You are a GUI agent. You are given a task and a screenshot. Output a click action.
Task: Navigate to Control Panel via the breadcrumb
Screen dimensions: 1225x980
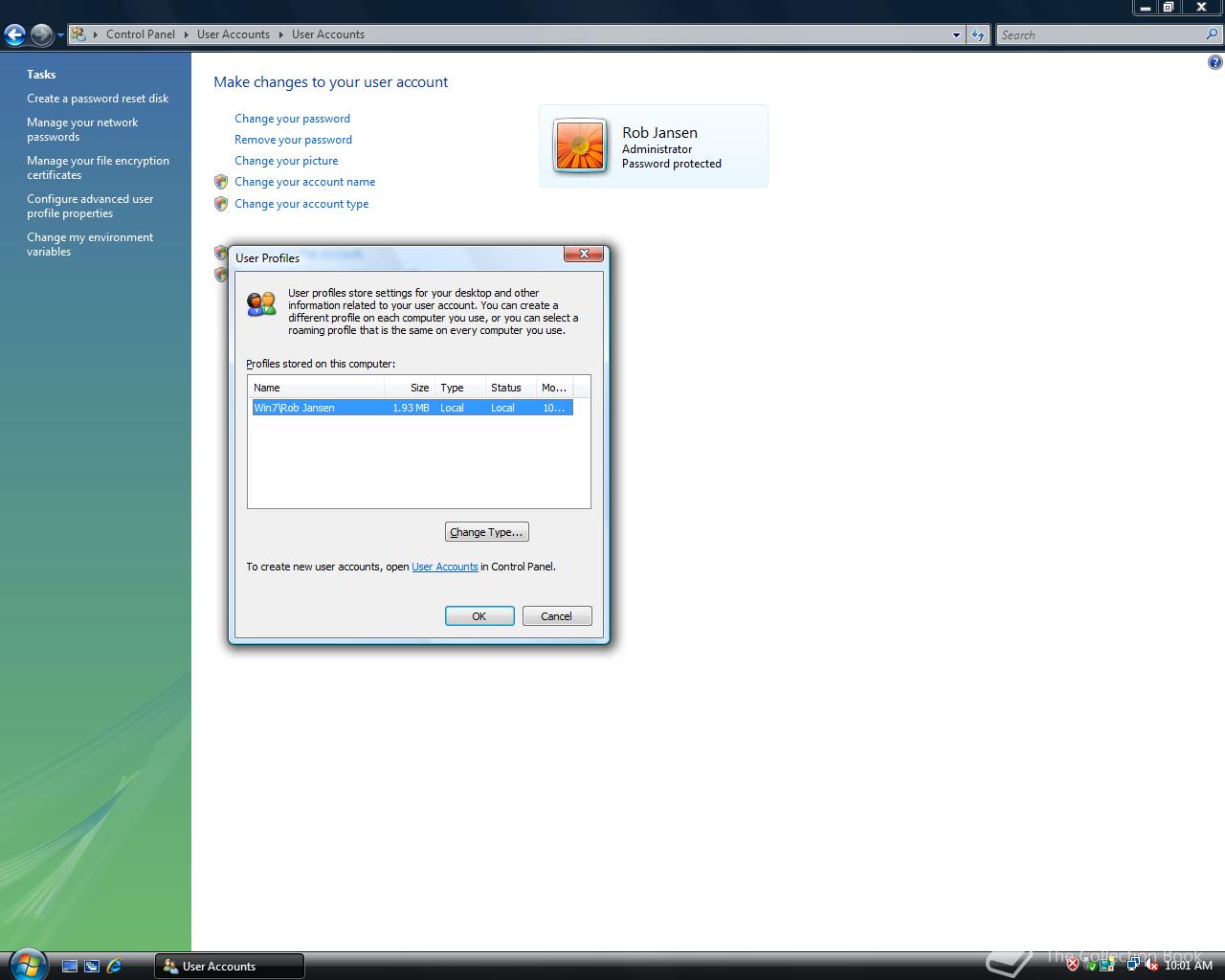(140, 34)
